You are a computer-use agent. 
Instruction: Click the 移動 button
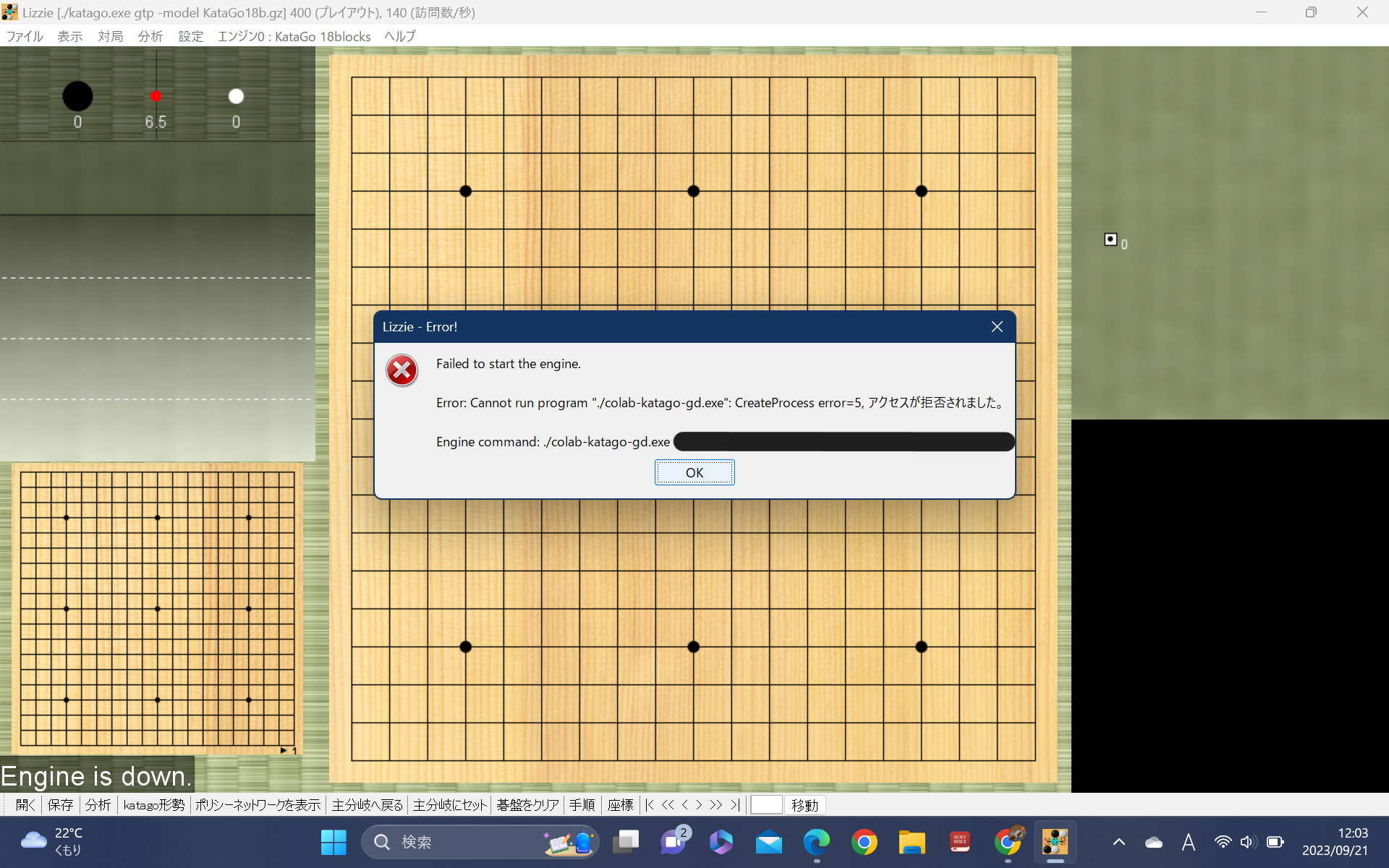[x=805, y=805]
